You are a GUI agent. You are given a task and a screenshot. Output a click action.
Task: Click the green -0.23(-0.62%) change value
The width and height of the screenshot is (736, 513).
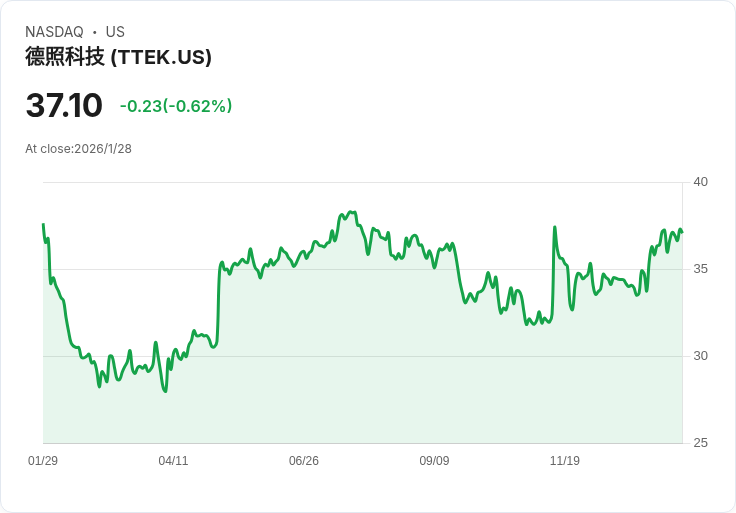click(176, 106)
